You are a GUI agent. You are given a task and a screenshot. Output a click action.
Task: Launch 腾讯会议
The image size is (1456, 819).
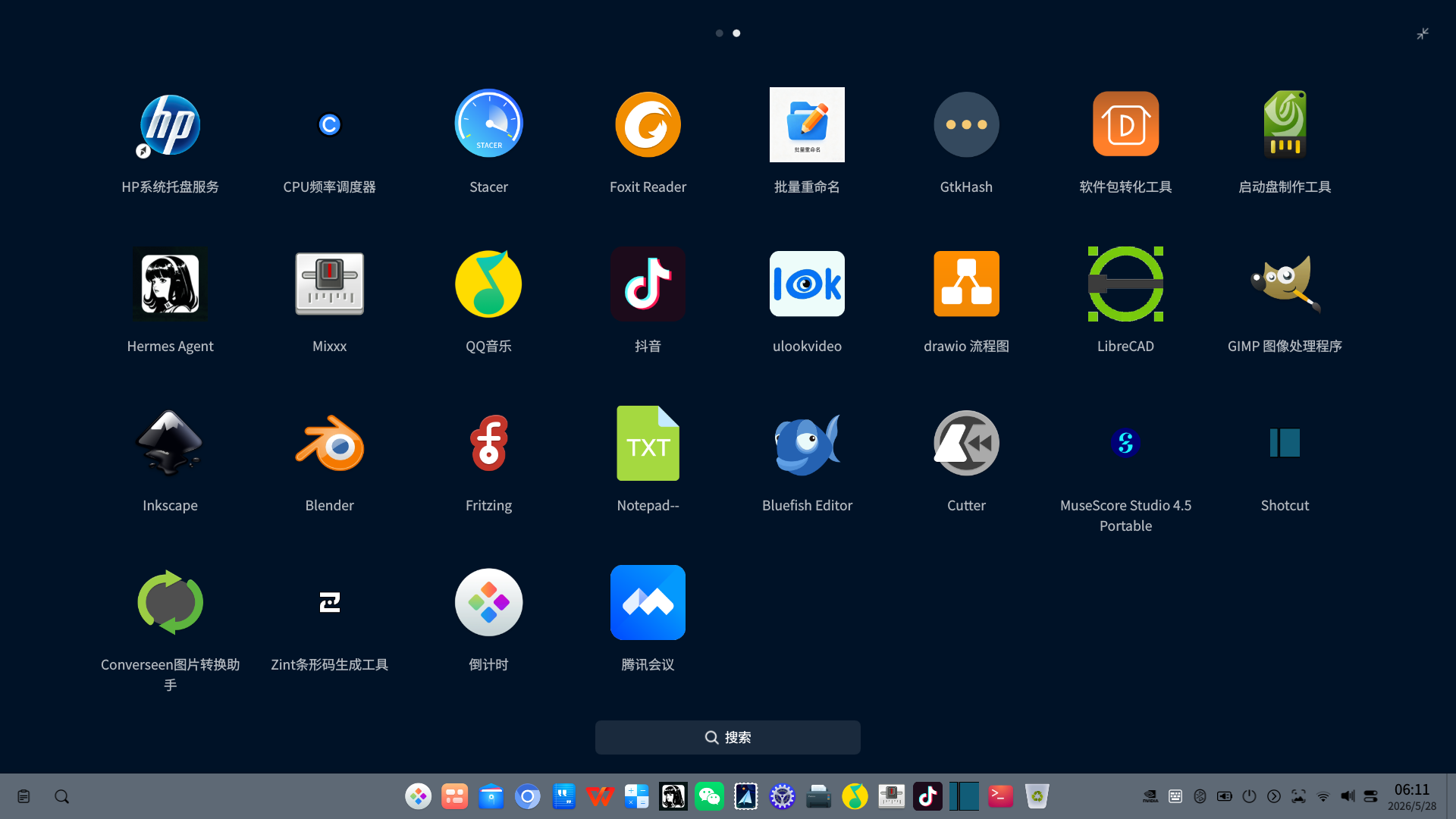pos(648,603)
